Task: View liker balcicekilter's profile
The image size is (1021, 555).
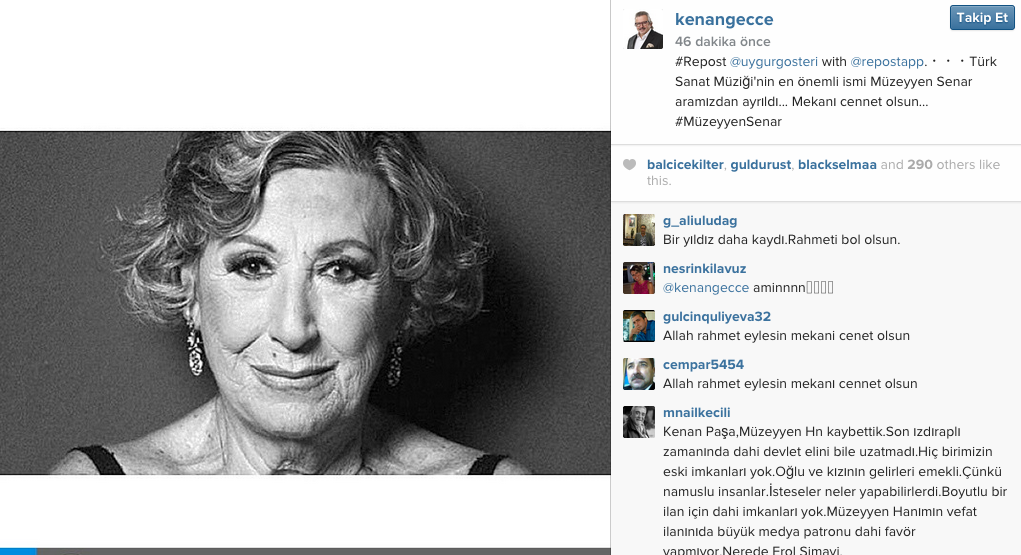Action: coord(685,165)
